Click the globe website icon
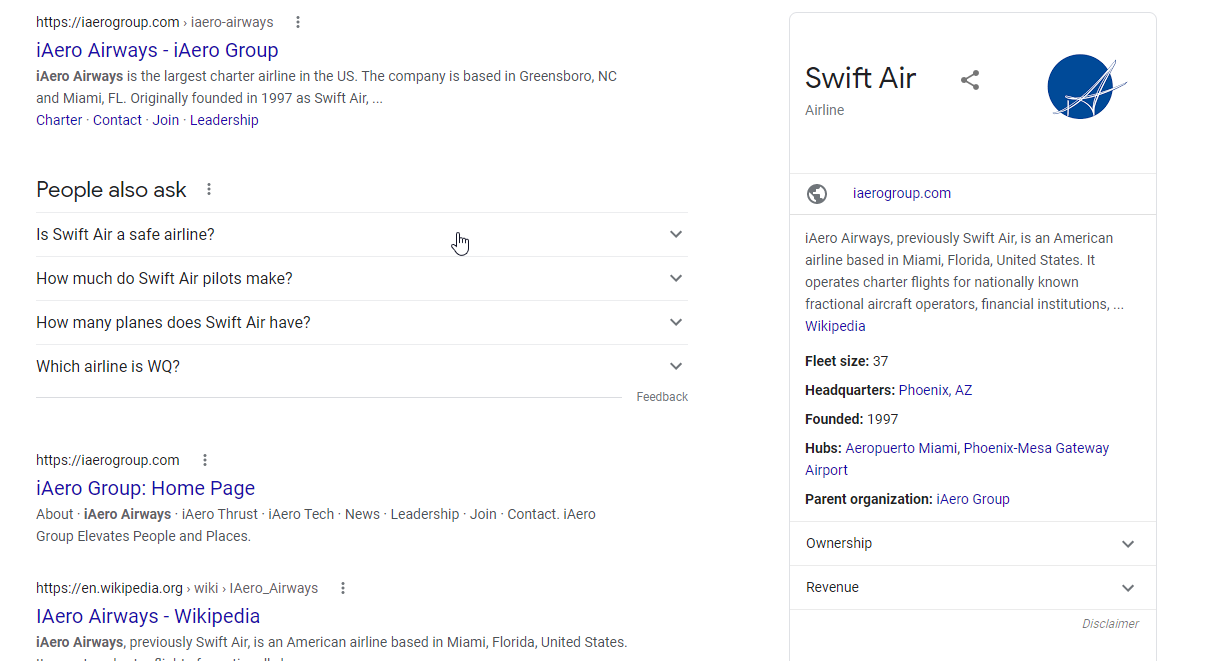This screenshot has height=661, width=1209. coord(817,194)
